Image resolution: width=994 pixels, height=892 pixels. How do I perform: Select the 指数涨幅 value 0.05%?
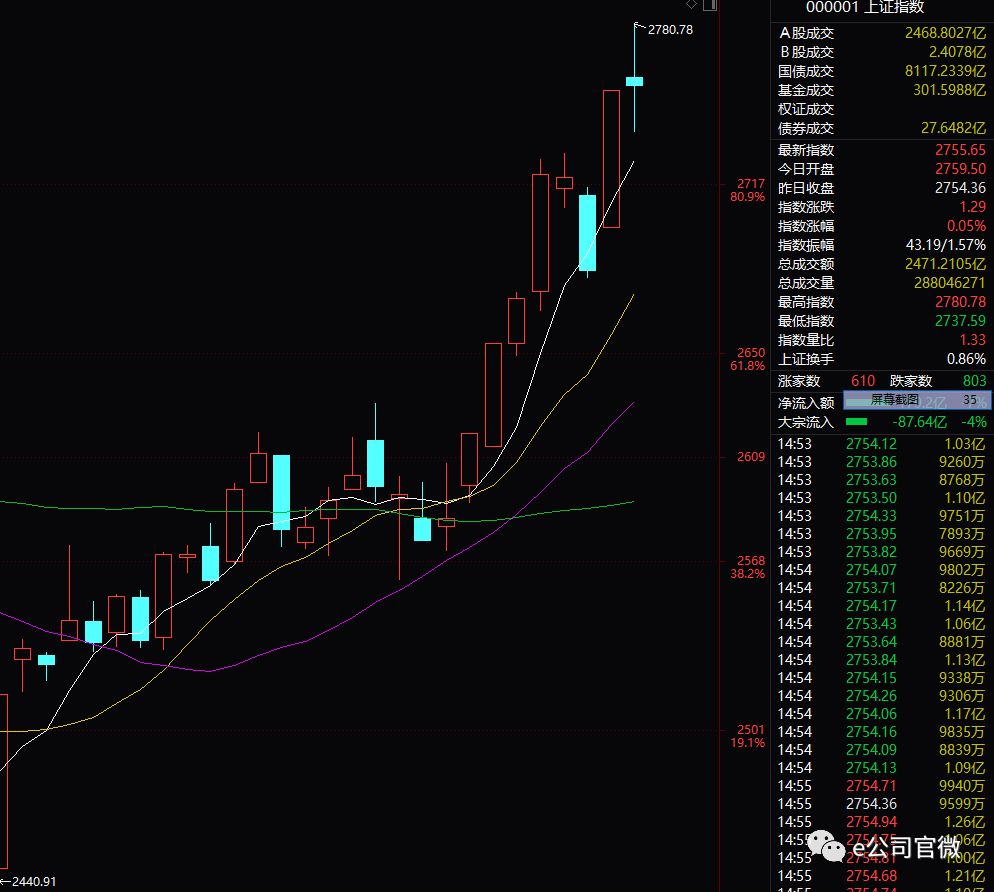coord(966,226)
